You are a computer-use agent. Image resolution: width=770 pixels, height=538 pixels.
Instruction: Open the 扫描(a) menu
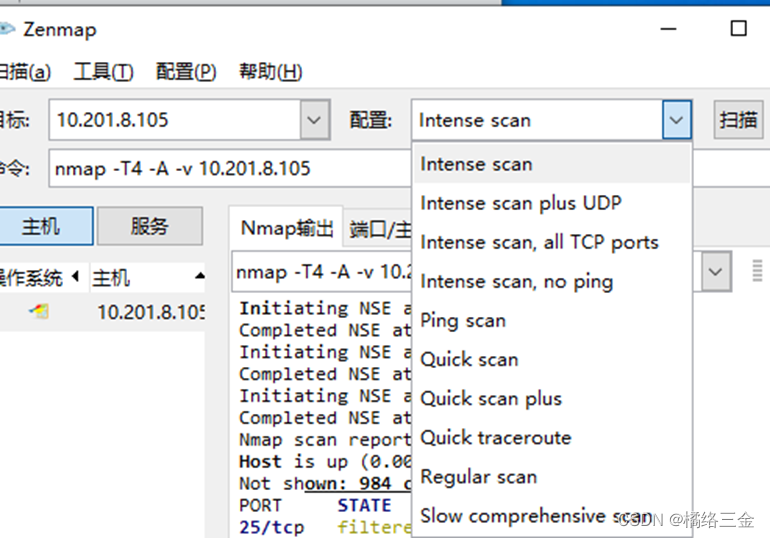25,72
